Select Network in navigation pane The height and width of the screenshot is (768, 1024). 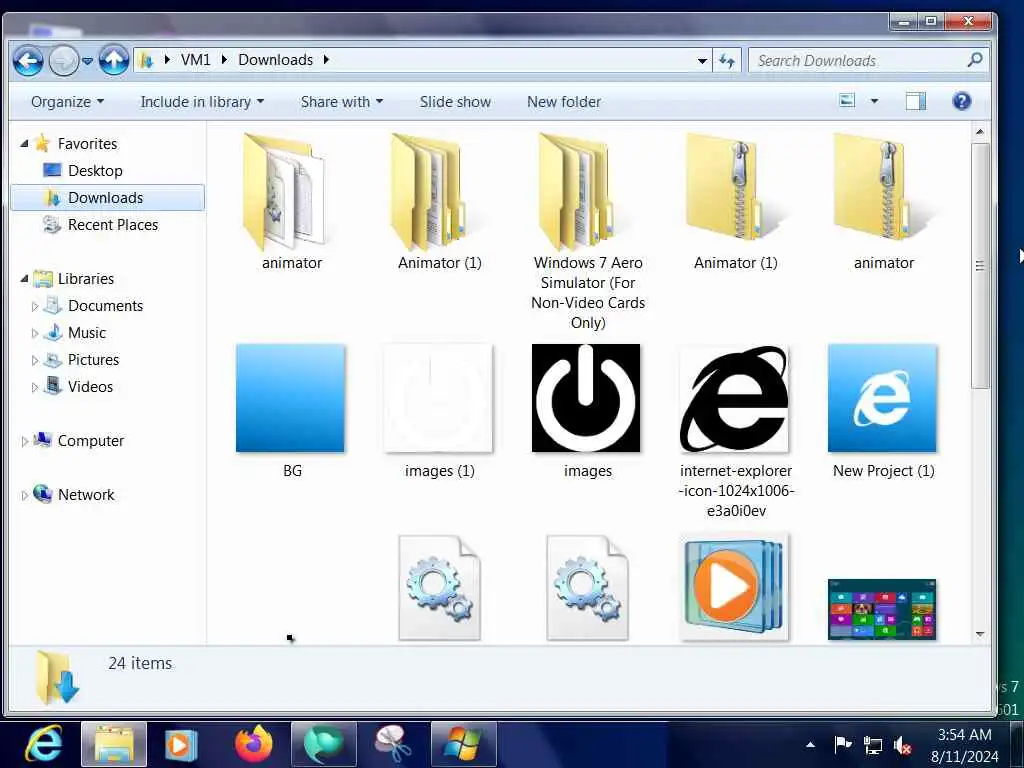(x=86, y=496)
